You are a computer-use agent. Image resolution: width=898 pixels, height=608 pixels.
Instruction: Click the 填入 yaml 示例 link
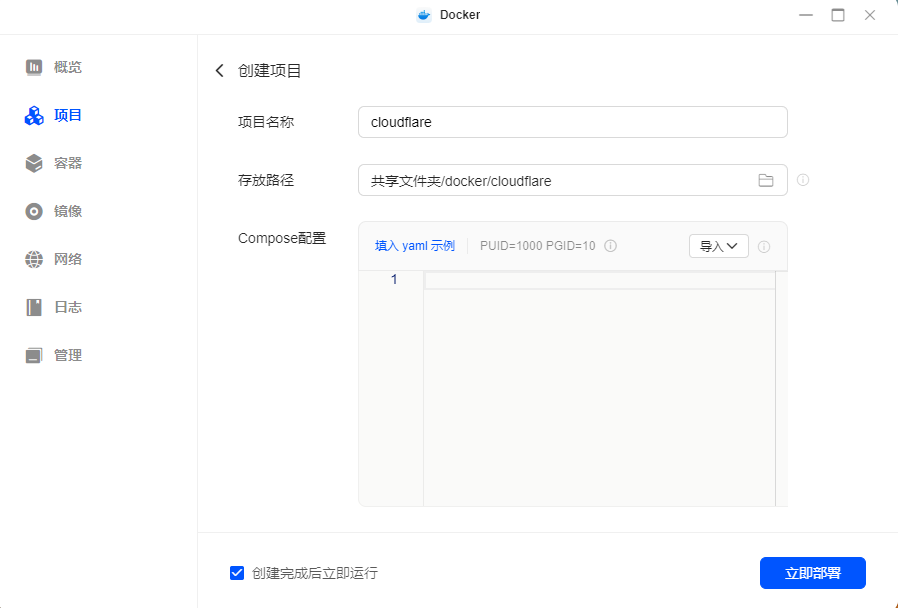pos(414,246)
